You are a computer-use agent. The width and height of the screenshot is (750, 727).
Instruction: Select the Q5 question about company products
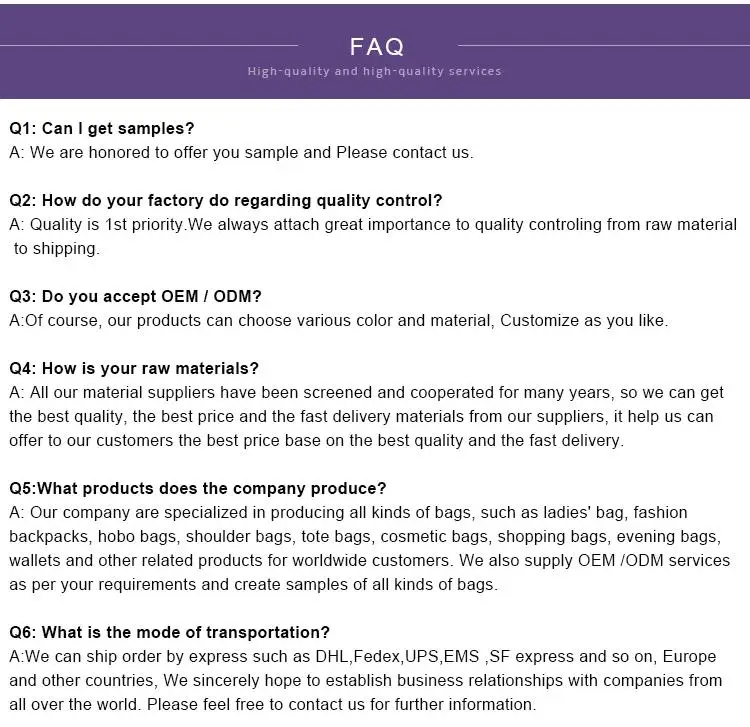(x=198, y=489)
